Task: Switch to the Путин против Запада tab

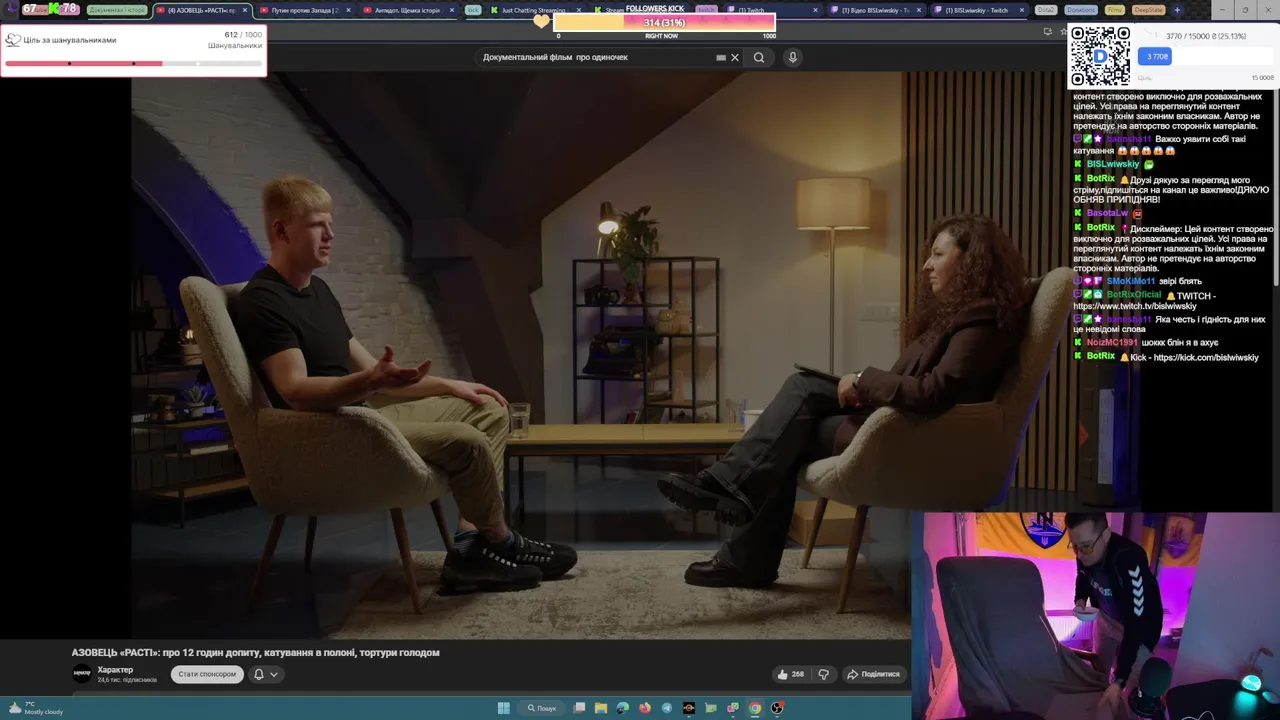Action: click(x=305, y=10)
